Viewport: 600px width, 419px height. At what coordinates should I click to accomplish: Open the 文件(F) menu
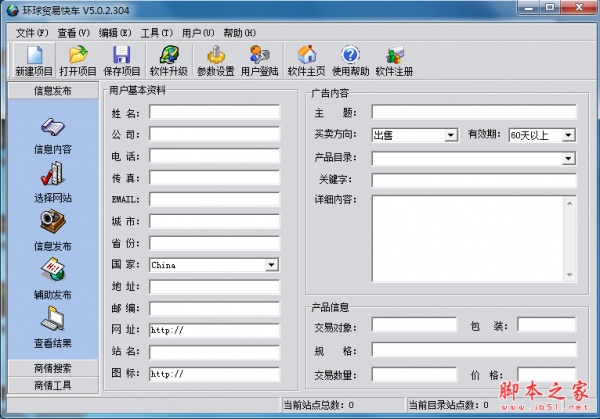pyautogui.click(x=32, y=33)
